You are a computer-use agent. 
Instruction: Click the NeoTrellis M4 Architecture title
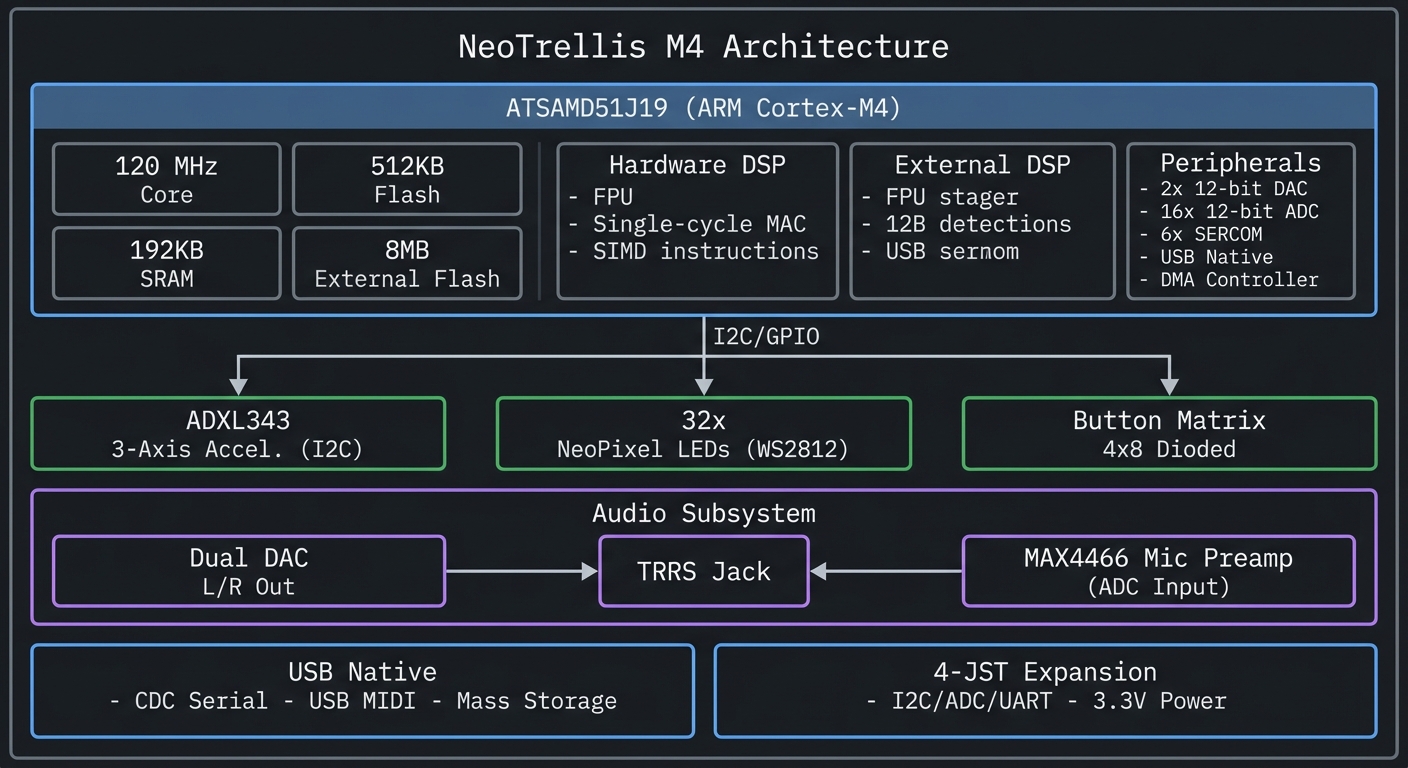point(704,46)
